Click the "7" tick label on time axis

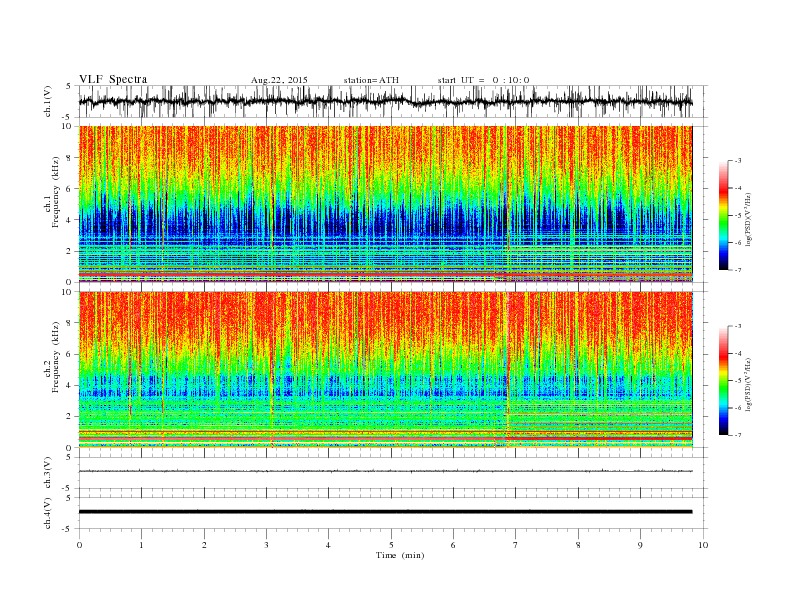coord(515,545)
